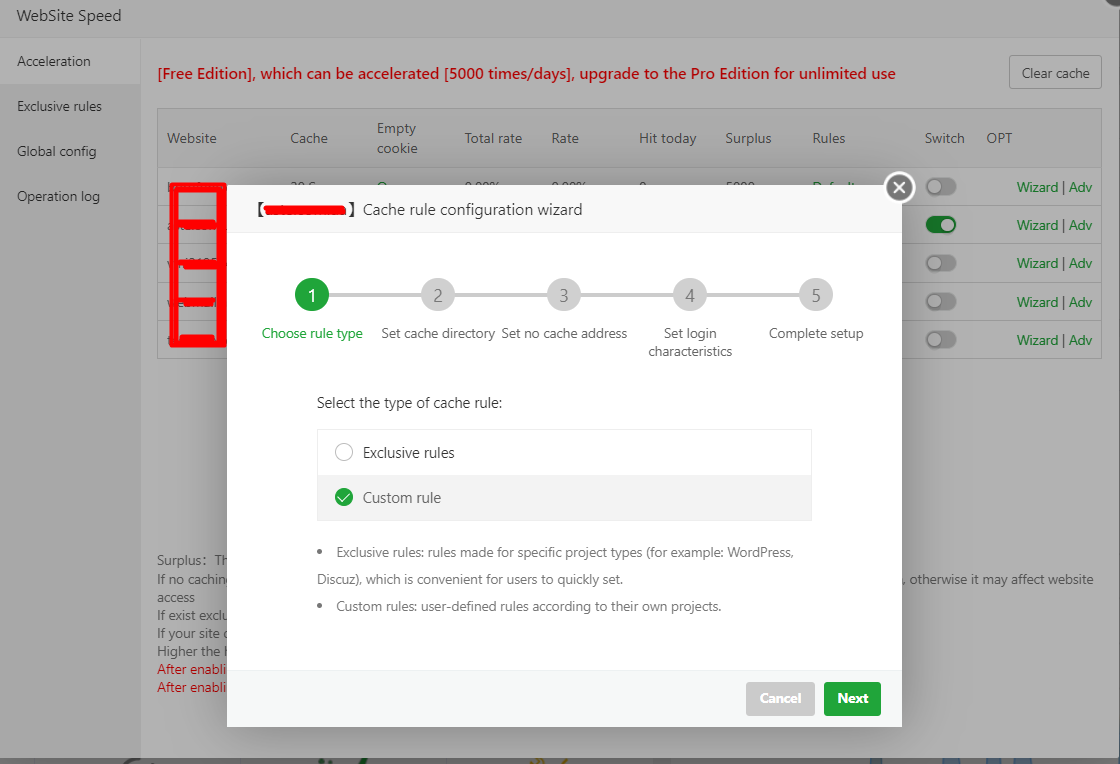
Task: Open Wizard link in first website row
Action: pos(1037,187)
